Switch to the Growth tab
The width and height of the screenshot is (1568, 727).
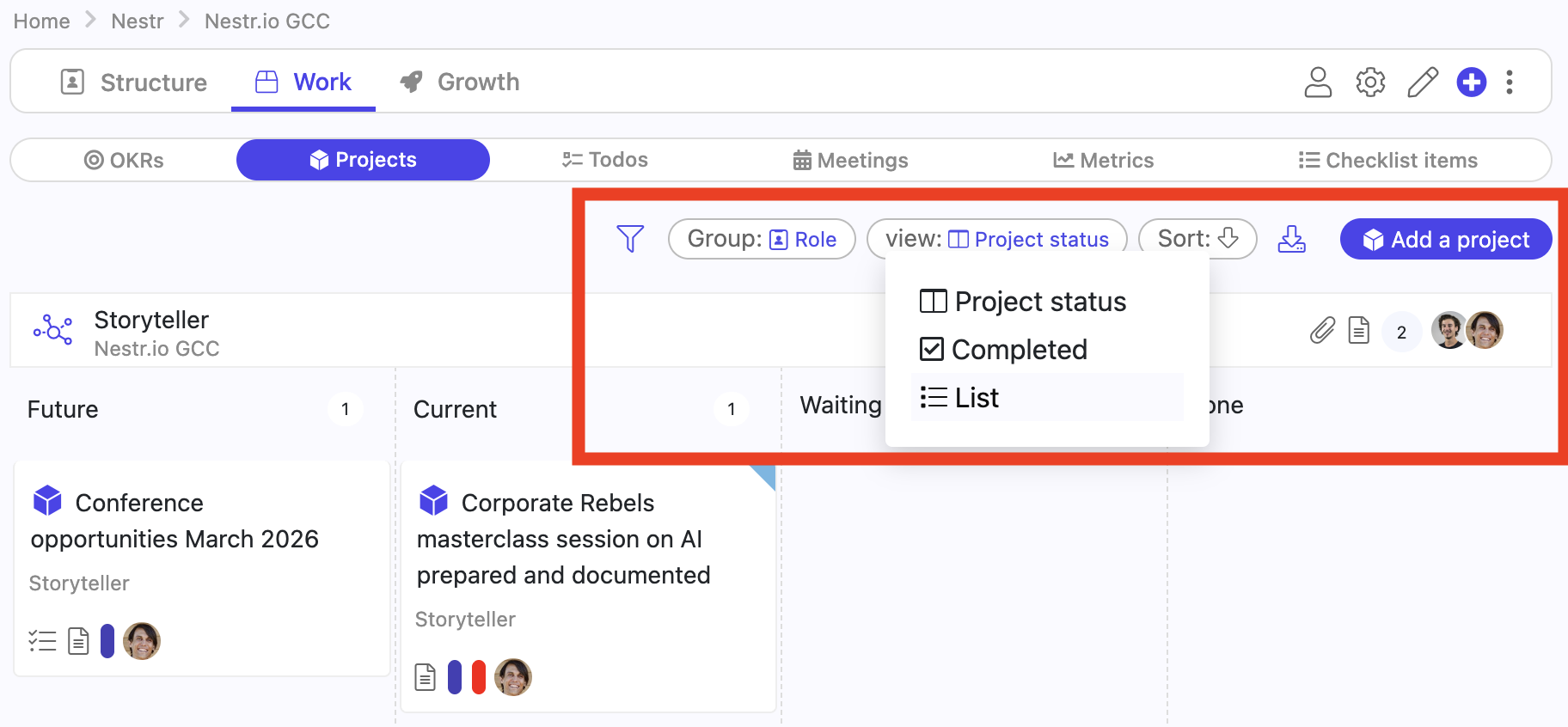460,82
